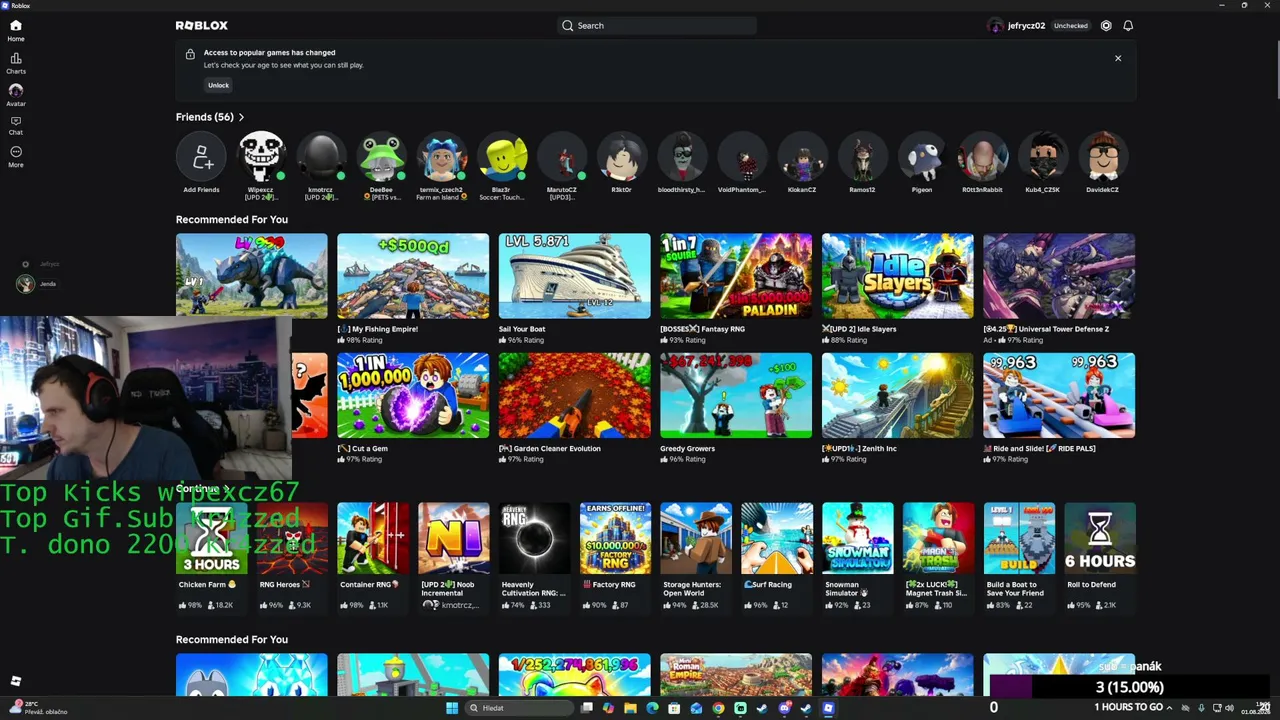The width and height of the screenshot is (1280, 720).
Task: Open Discord from the taskbar
Action: (x=785, y=708)
